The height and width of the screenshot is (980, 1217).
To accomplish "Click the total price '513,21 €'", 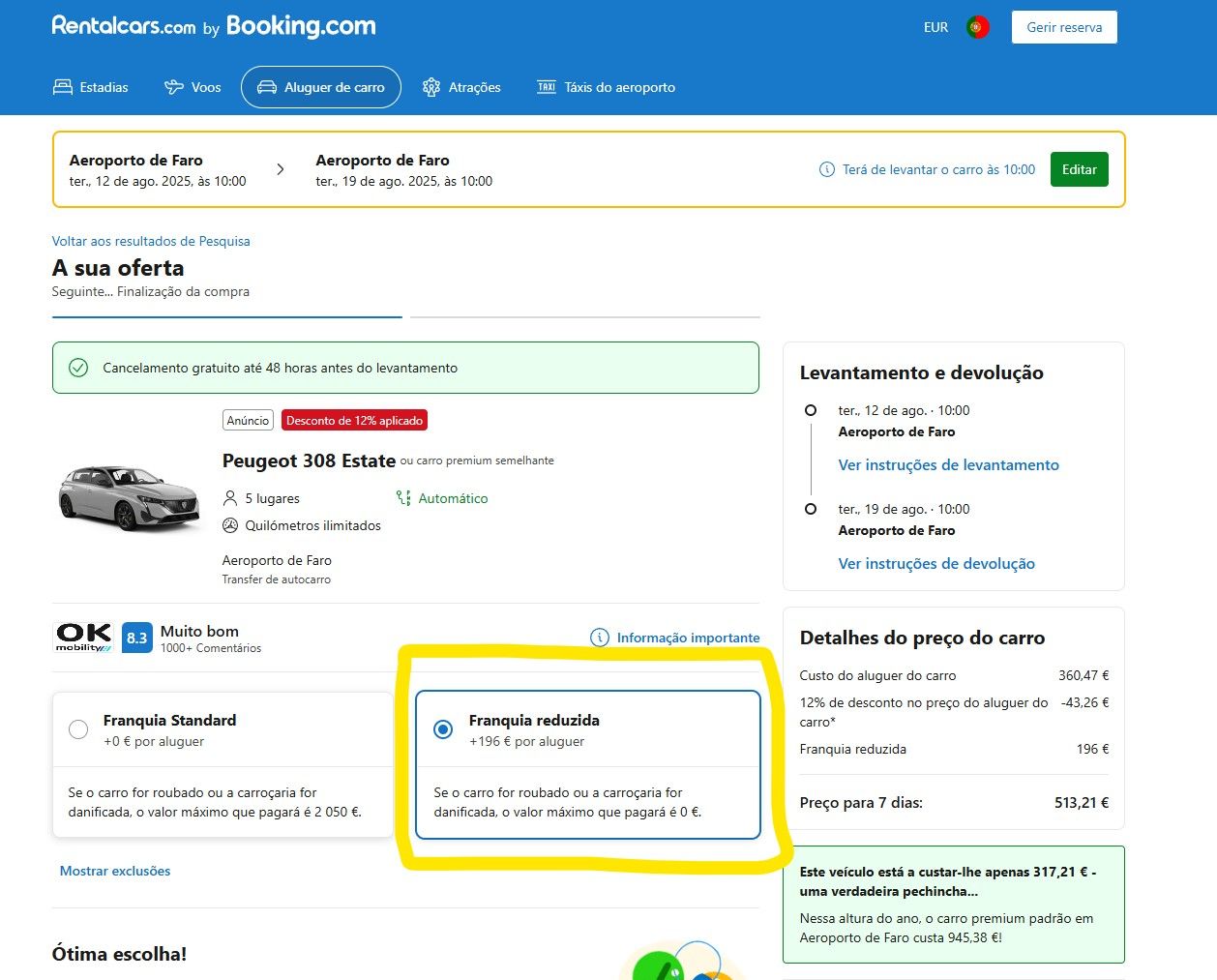I will coord(1082,802).
